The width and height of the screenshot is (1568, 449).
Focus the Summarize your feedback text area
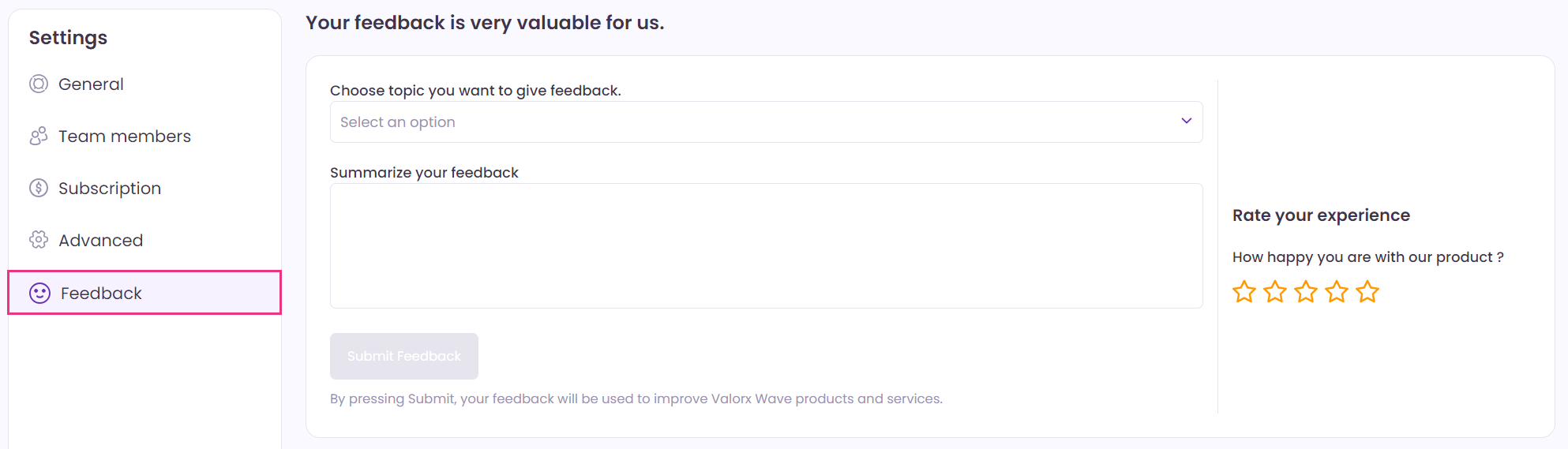[x=766, y=245]
